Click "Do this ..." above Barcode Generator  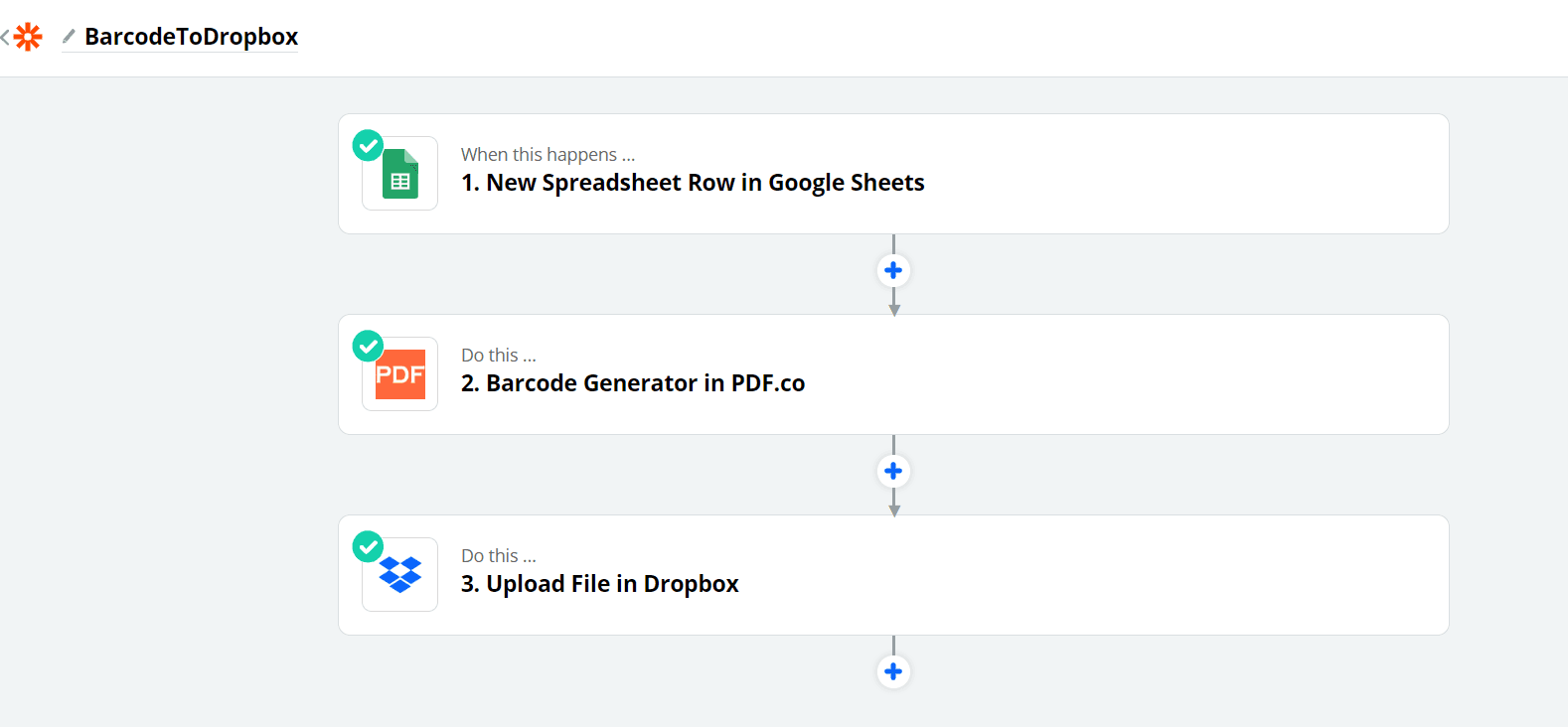click(498, 356)
